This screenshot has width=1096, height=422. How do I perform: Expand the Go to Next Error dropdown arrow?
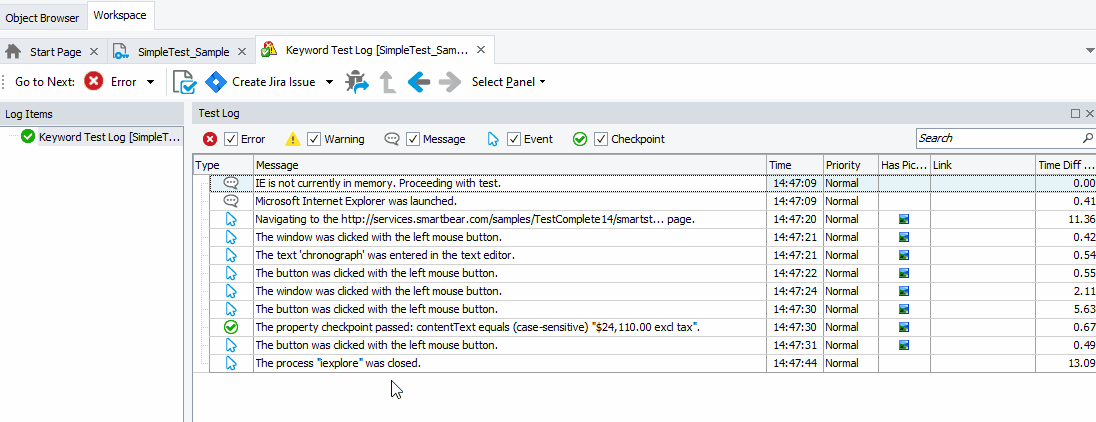151,82
